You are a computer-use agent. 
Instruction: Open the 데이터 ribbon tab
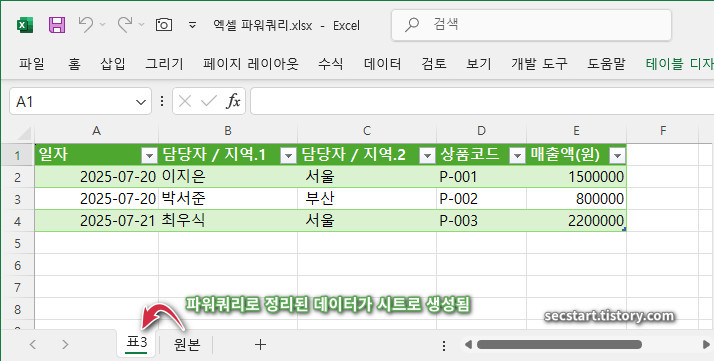[x=382, y=64]
